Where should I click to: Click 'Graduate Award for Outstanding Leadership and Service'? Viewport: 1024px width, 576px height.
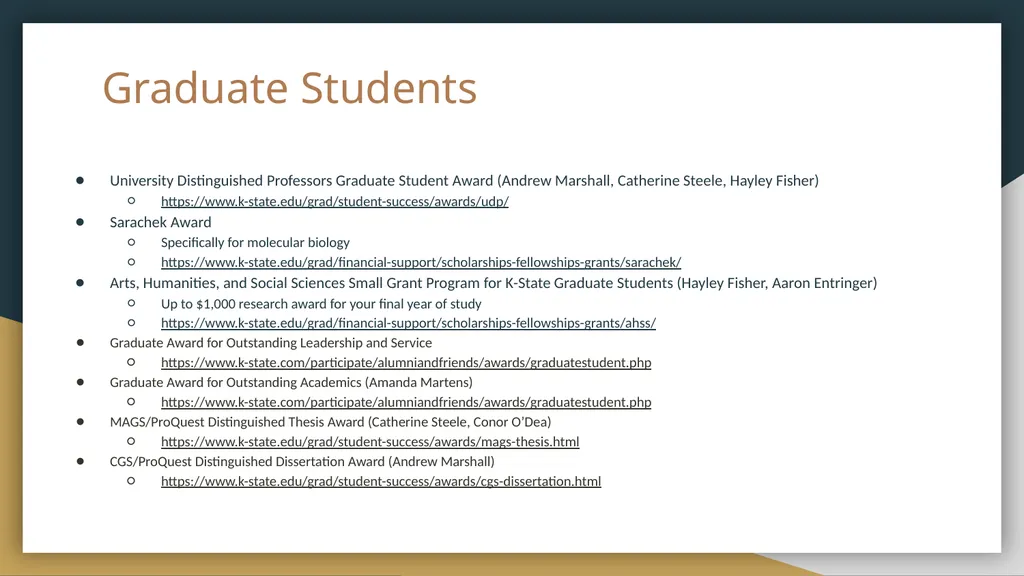[x=270, y=342]
